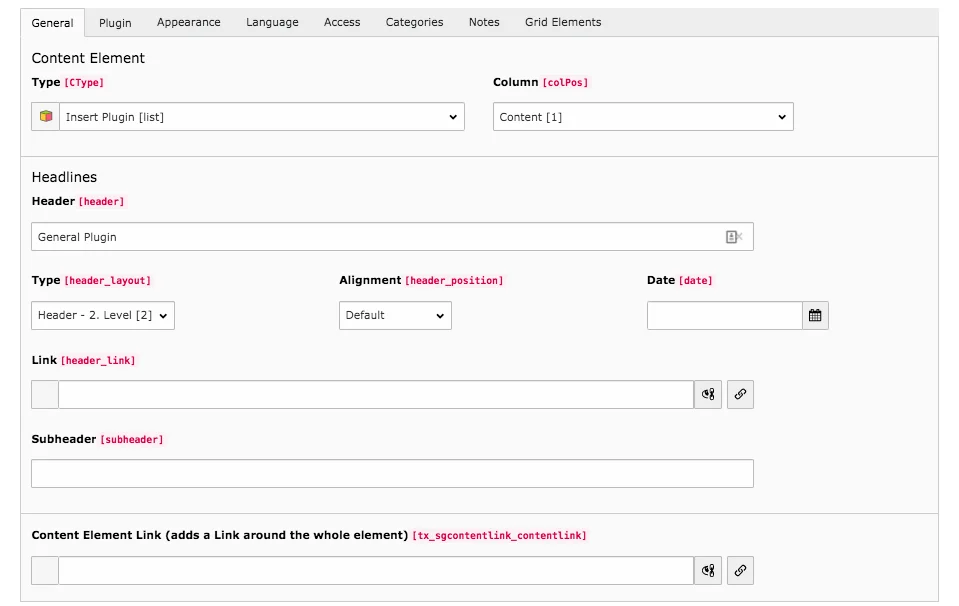Image resolution: width=959 pixels, height=606 pixels.
Task: Open the link browser for Content Element Link
Action: click(740, 570)
